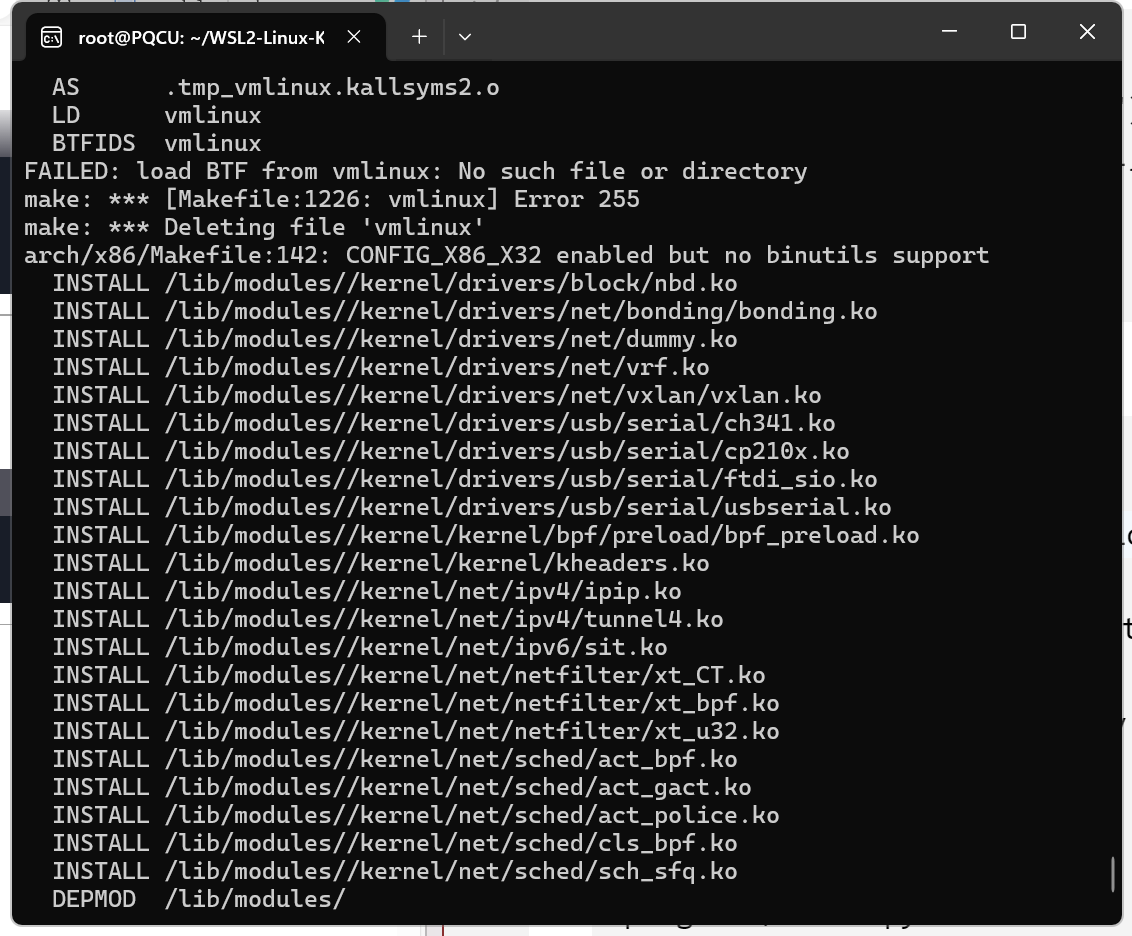Close the terminal window
Viewport: 1132px width, 936px height.
pos(1087,32)
